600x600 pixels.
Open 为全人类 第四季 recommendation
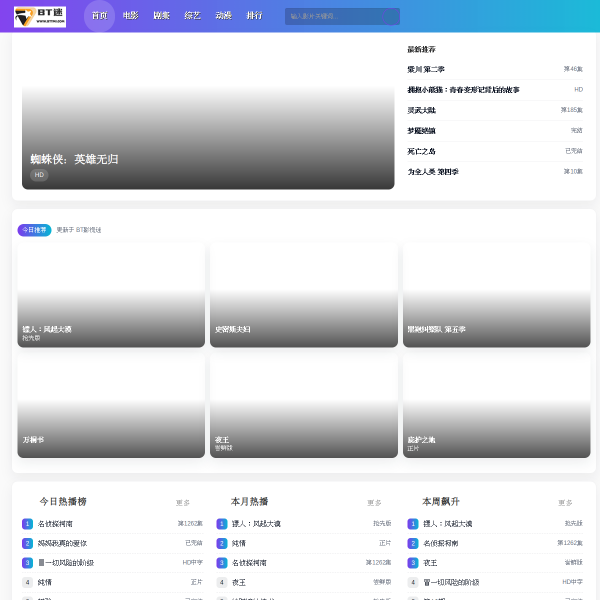pyautogui.click(x=495, y=172)
